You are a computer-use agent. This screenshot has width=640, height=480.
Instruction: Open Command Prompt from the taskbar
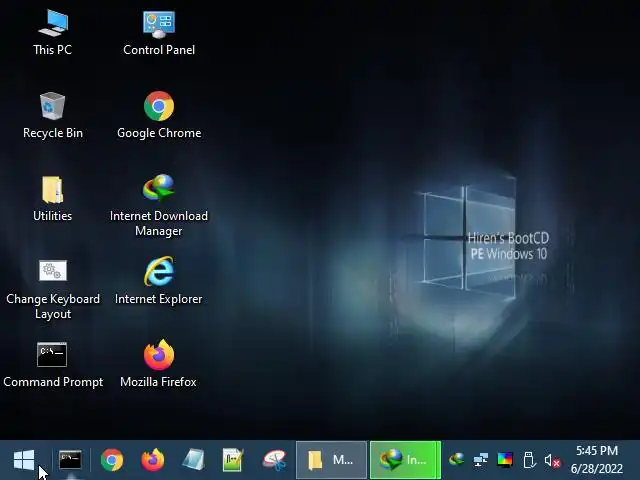[70, 460]
